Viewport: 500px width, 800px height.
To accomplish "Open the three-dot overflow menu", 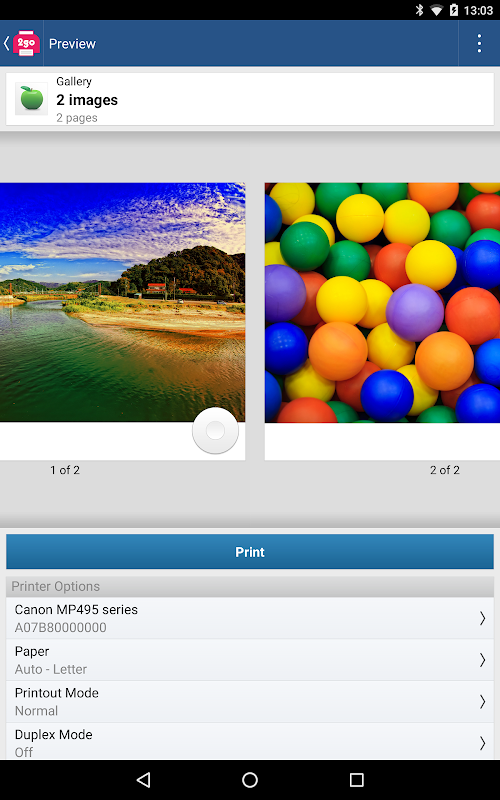I will point(479,43).
